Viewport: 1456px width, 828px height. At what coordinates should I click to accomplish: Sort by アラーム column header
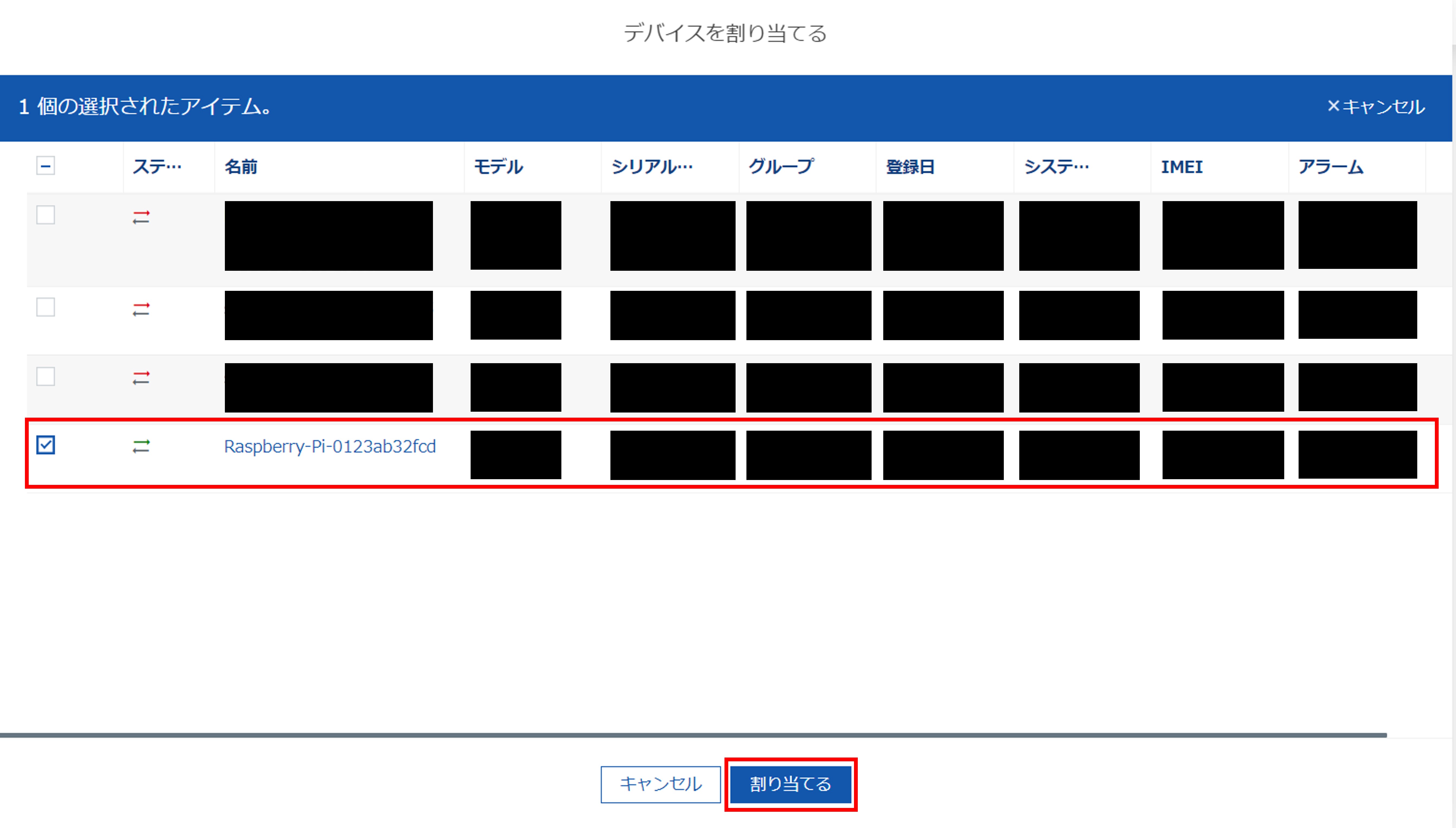1330,167
